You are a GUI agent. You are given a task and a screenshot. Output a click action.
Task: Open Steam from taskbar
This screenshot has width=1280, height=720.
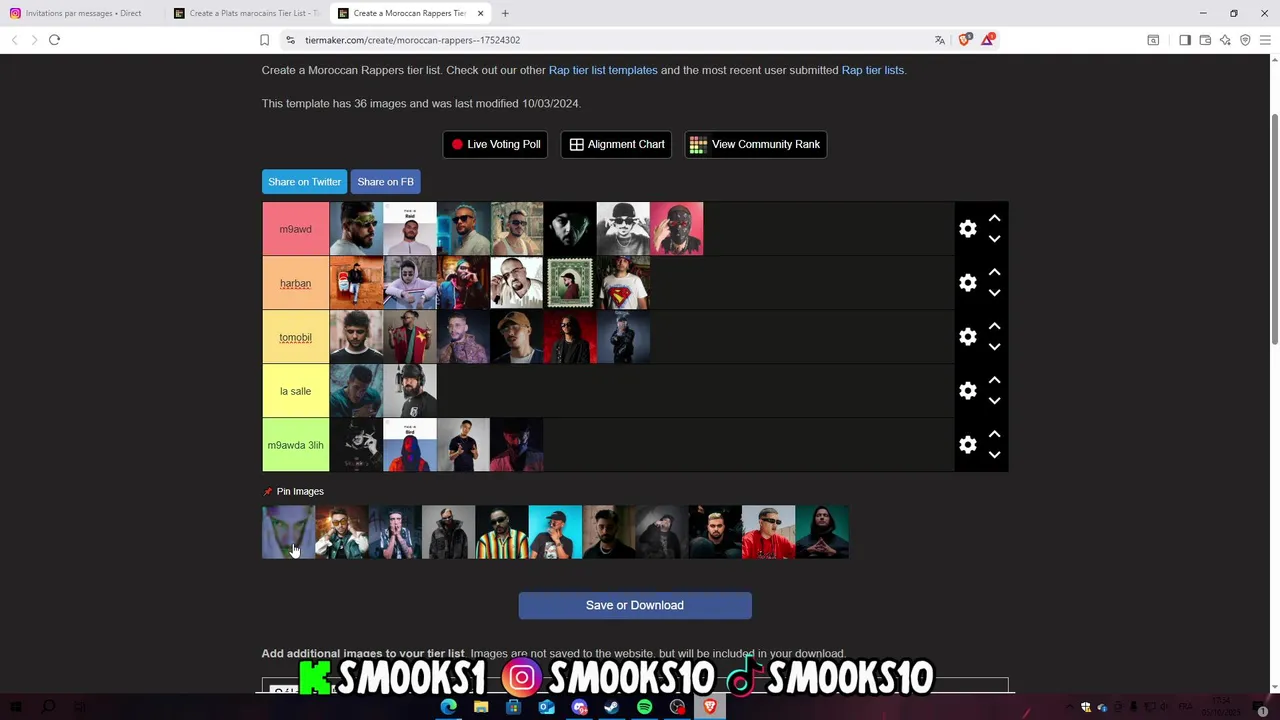[612, 707]
